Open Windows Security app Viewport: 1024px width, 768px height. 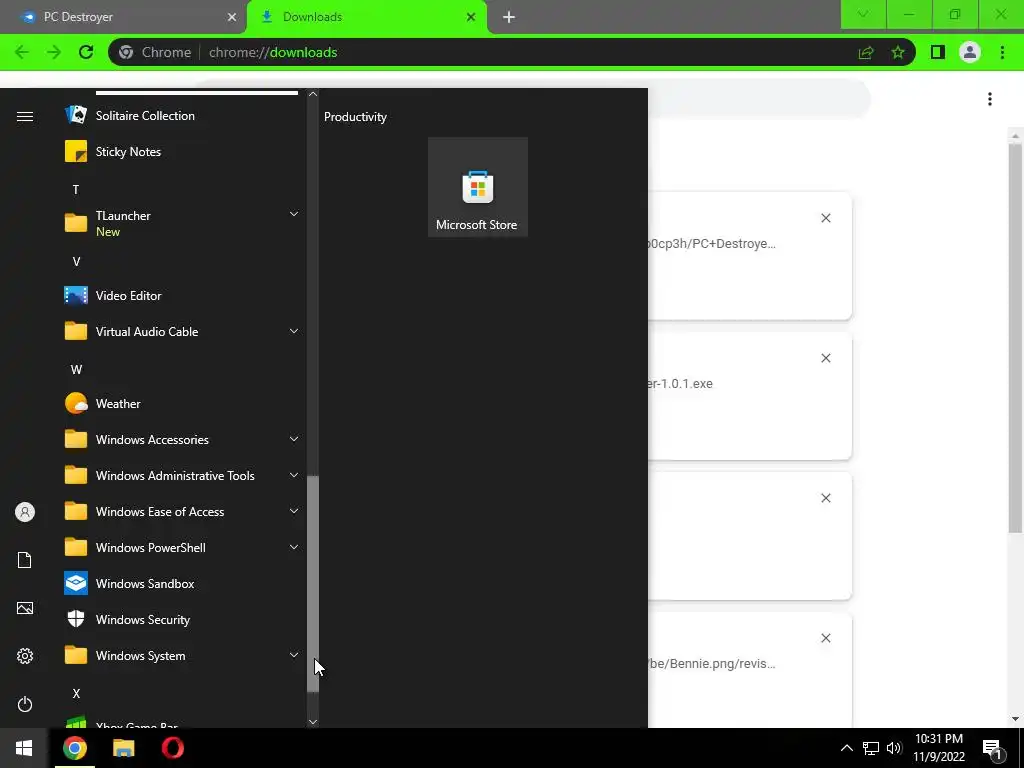coord(183,620)
